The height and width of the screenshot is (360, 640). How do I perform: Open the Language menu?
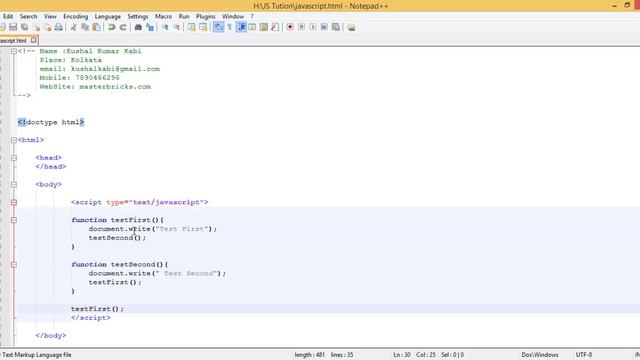click(107, 16)
